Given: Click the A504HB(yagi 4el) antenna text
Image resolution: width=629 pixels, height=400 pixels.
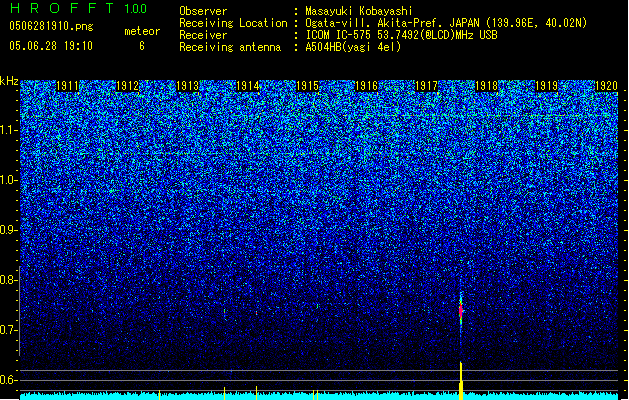Looking at the screenshot, I should pyautogui.click(x=353, y=47).
